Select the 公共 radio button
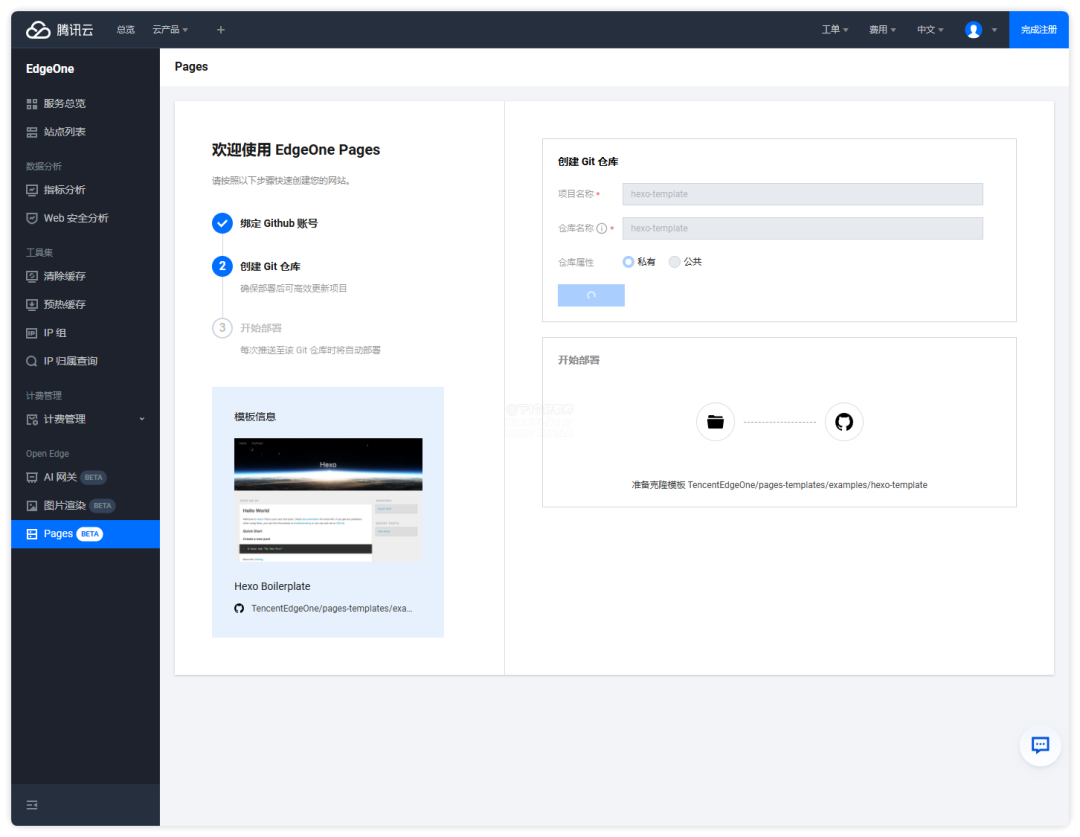The height and width of the screenshot is (837, 1080). (674, 262)
